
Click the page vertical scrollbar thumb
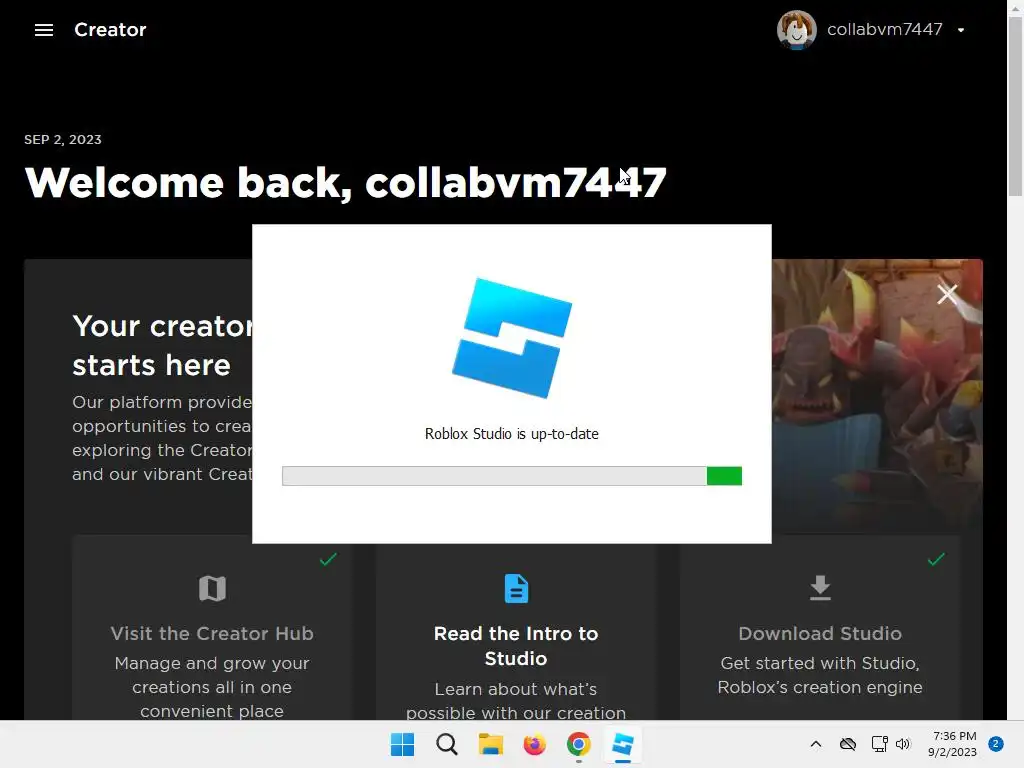tap(1015, 108)
